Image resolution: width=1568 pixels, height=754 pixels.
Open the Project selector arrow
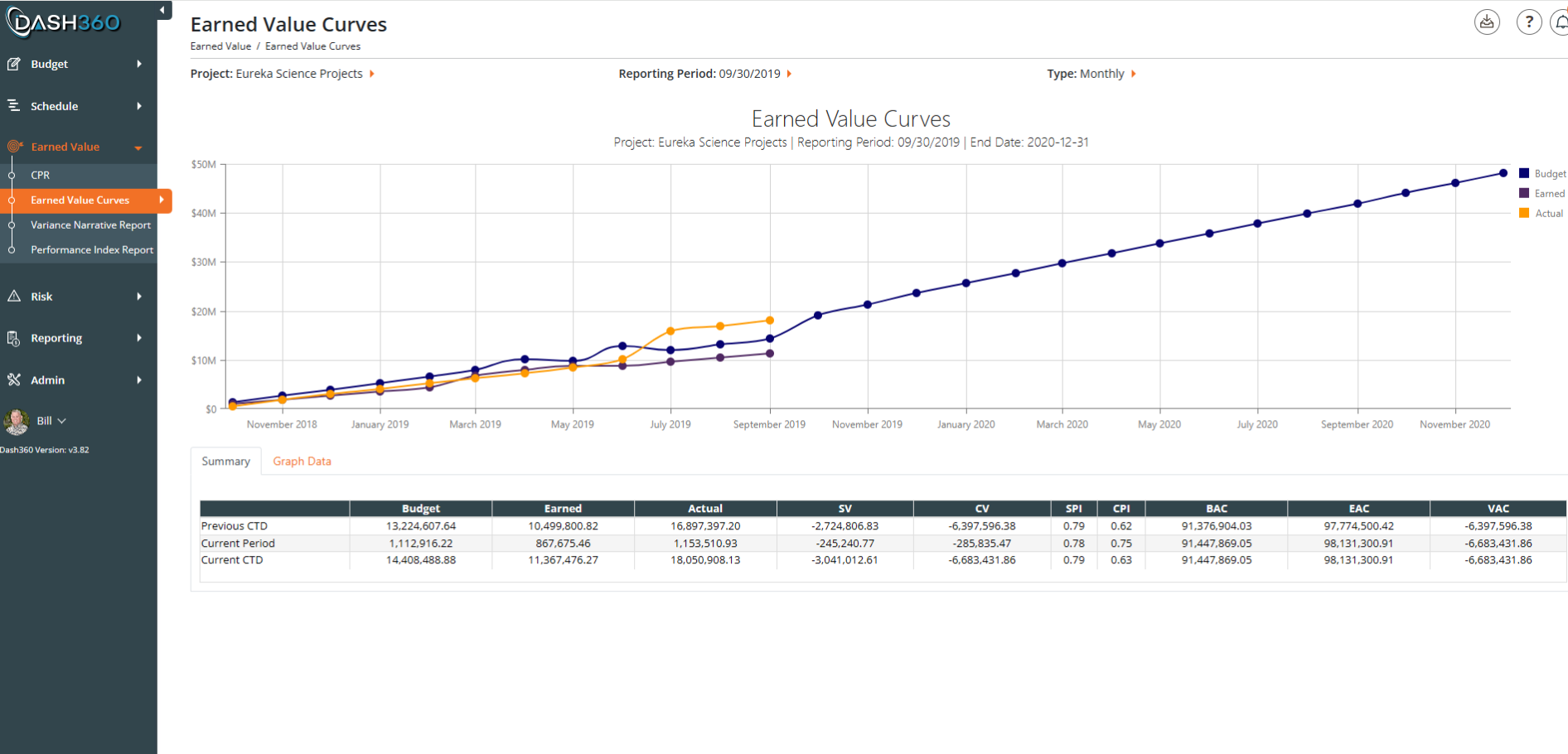[x=372, y=74]
